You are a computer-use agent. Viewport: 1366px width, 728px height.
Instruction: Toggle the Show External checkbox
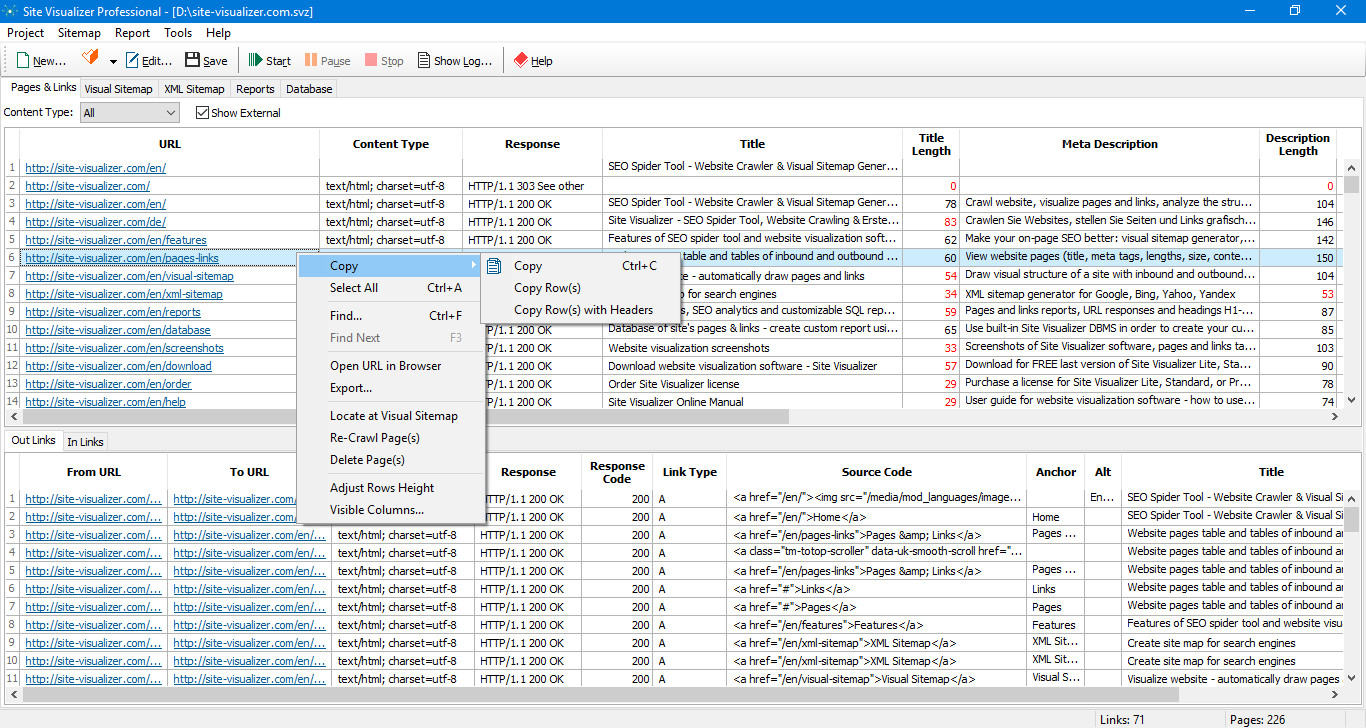(202, 113)
